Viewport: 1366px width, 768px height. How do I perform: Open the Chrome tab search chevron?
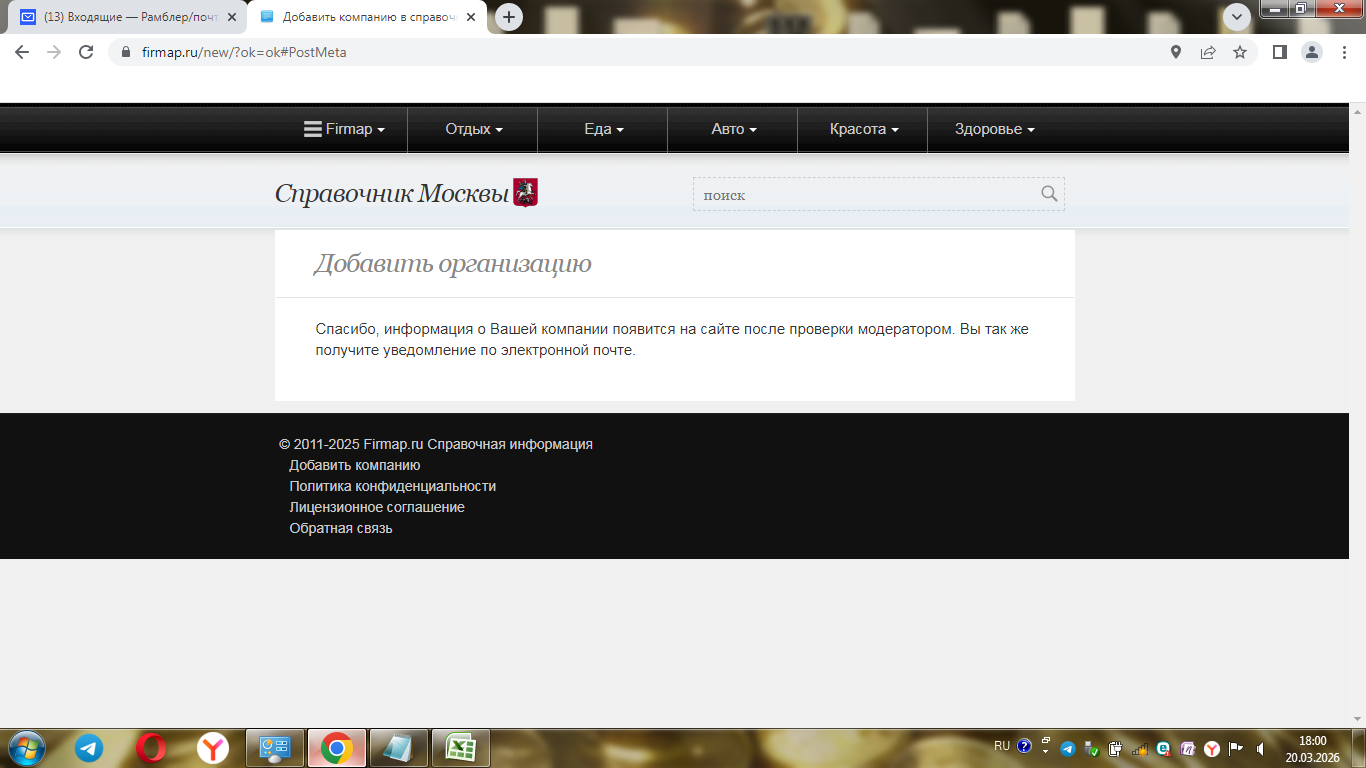(x=1237, y=16)
